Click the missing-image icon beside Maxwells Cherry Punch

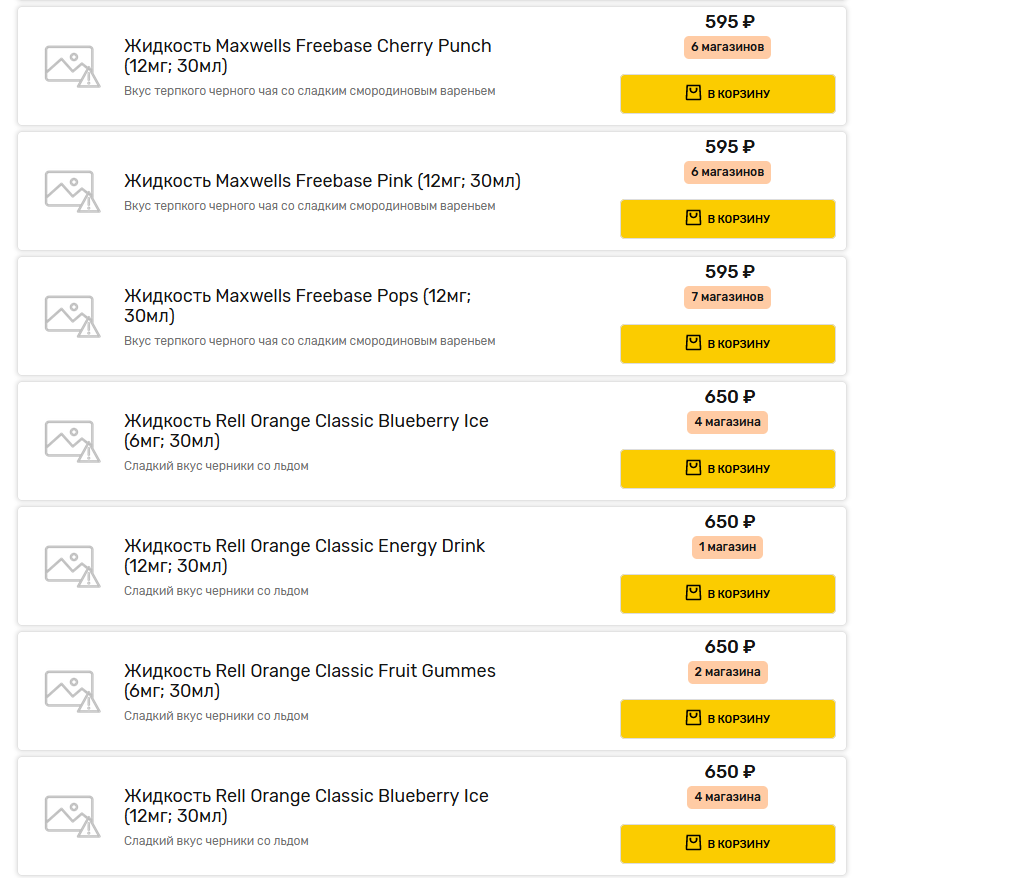coord(72,66)
